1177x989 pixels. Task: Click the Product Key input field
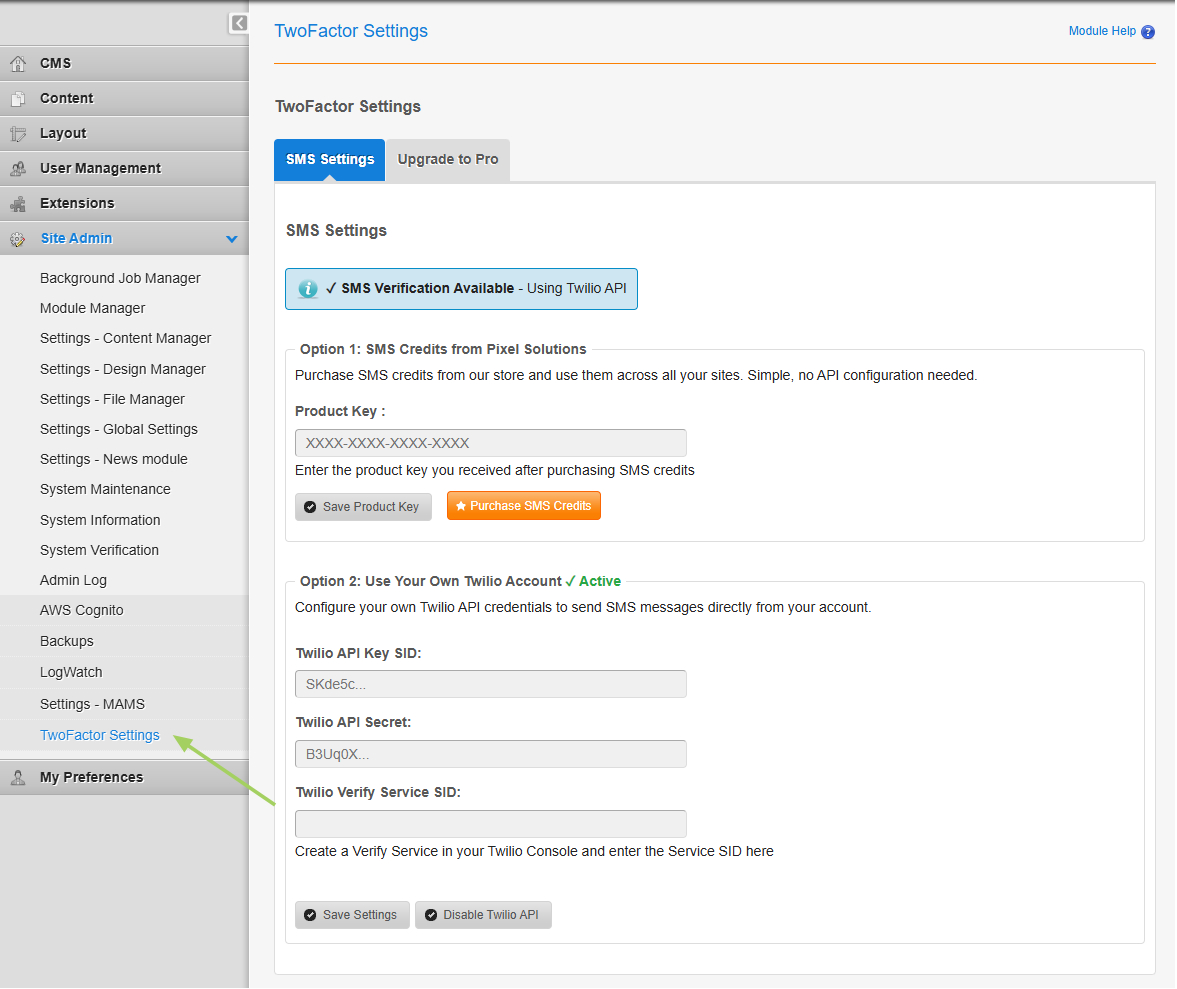tap(490, 442)
